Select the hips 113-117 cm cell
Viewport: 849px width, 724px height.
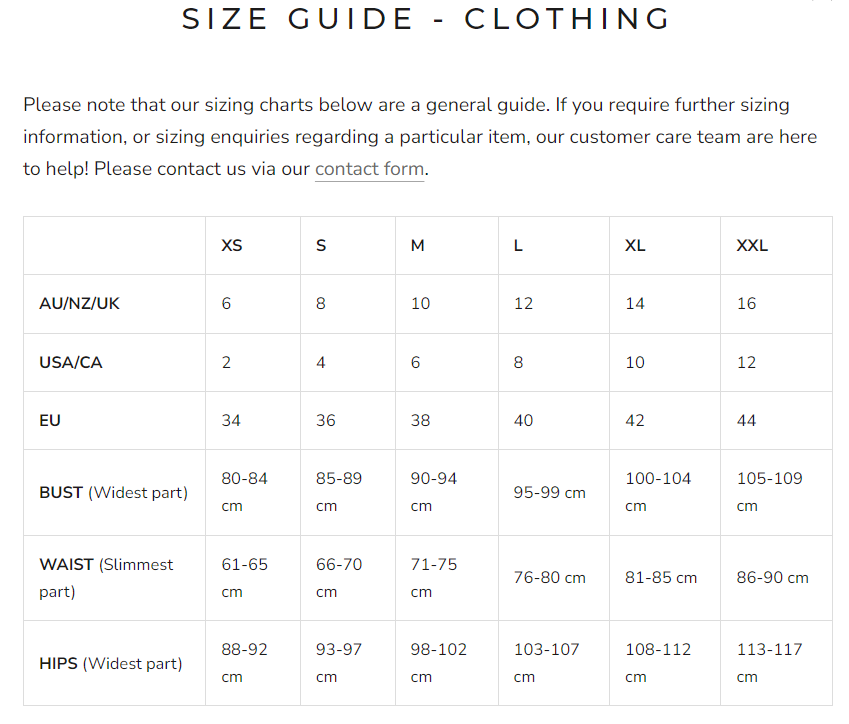pos(770,662)
